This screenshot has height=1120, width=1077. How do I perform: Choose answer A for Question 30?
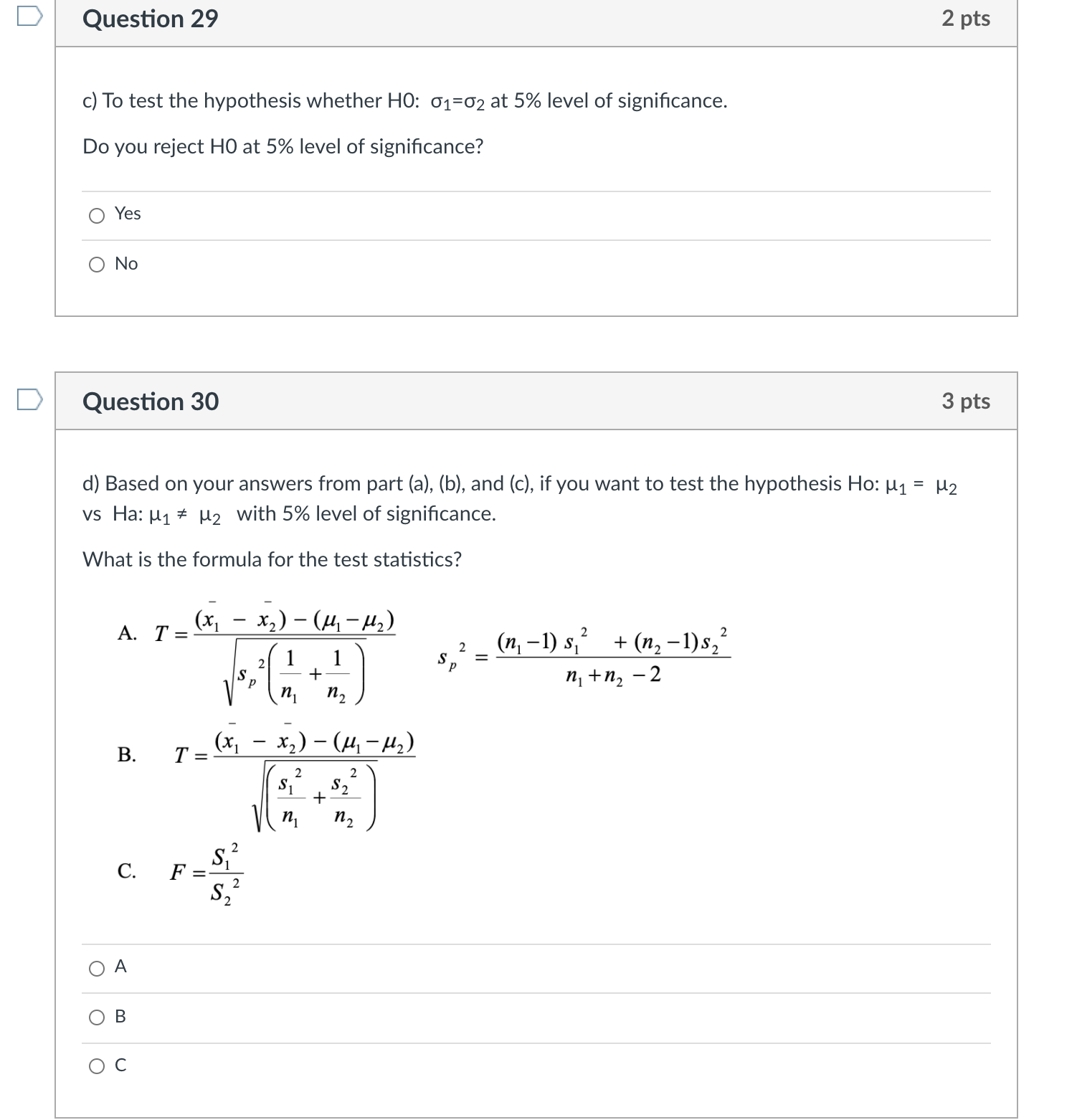97,968
